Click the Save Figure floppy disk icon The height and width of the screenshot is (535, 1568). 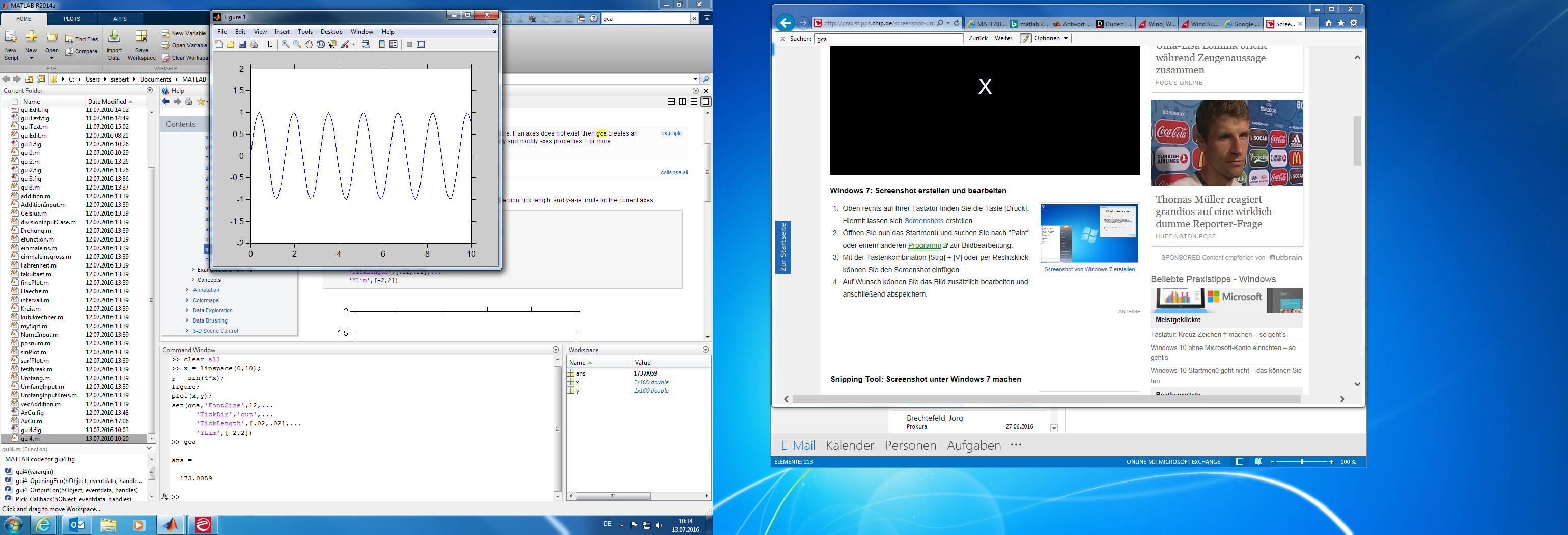coord(242,45)
